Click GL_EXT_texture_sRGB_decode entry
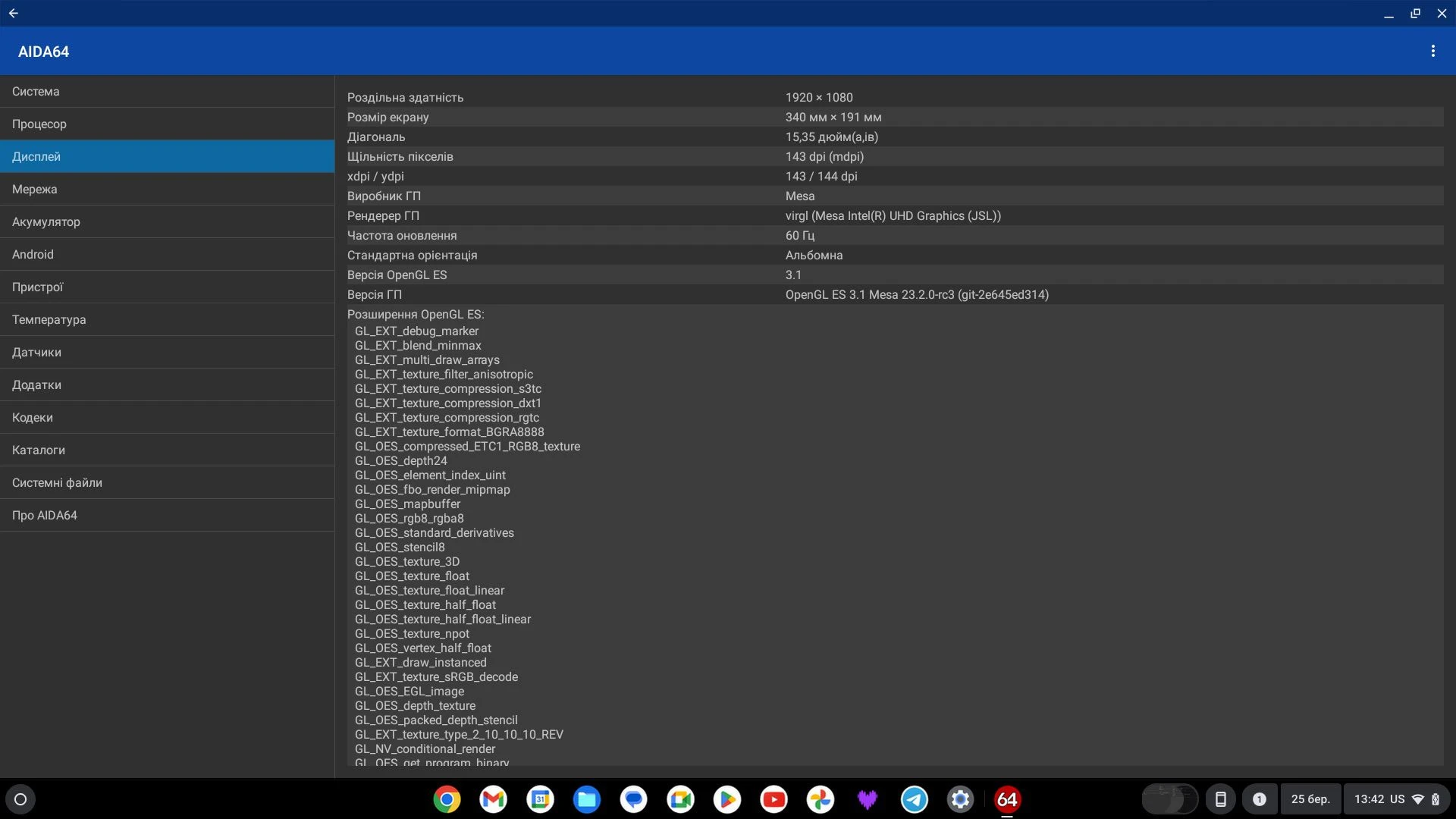Screen dimensions: 1456x819 pos(436,677)
